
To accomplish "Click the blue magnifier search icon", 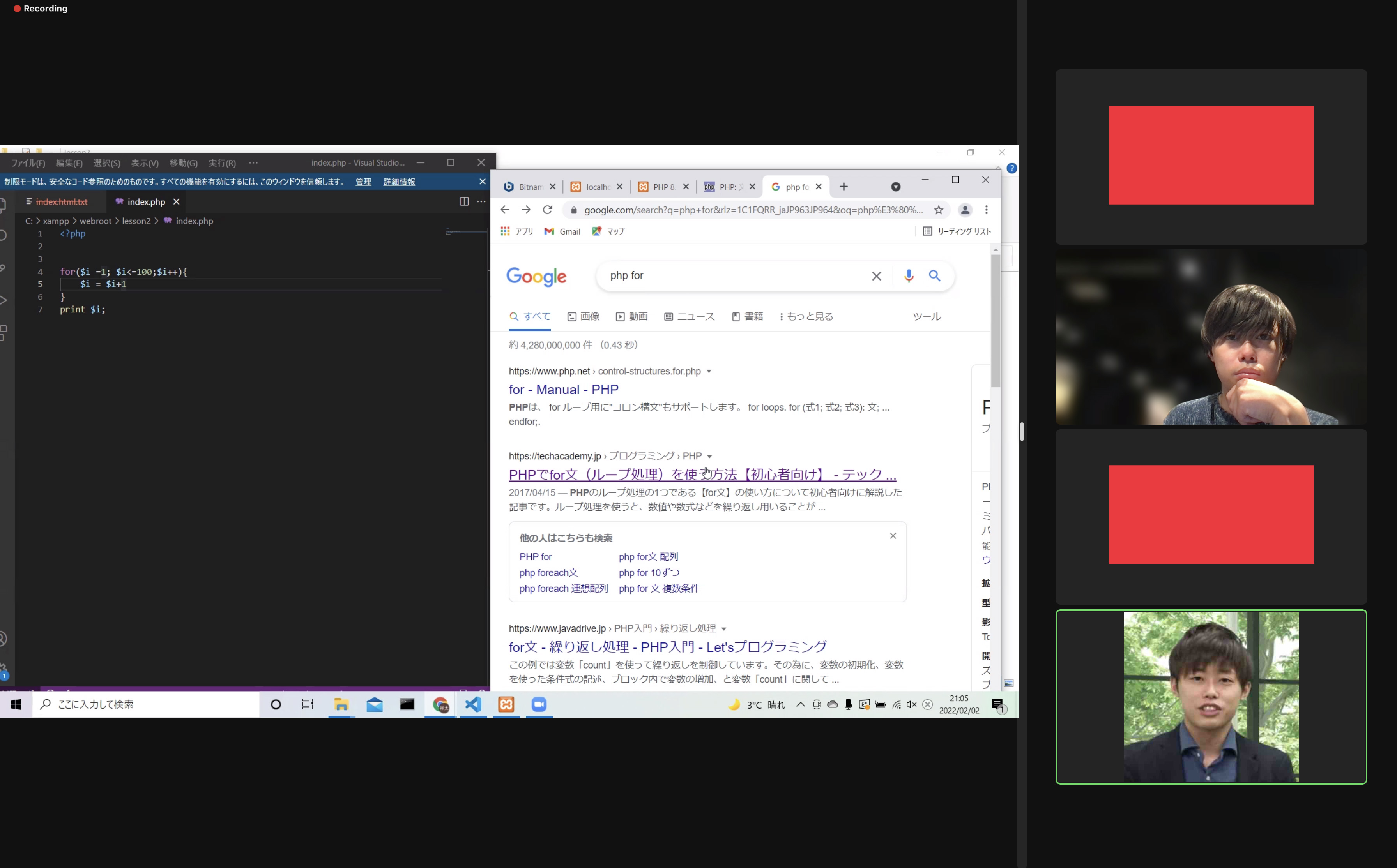I will (935, 276).
